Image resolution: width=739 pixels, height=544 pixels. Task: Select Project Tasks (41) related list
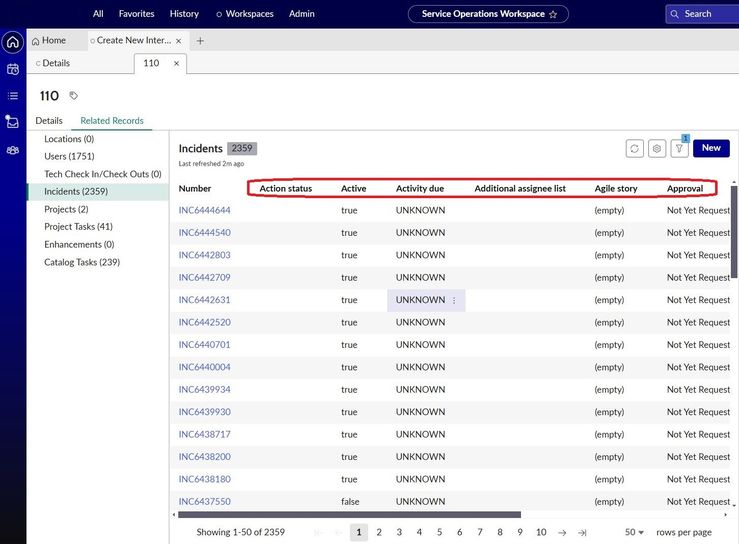point(78,227)
